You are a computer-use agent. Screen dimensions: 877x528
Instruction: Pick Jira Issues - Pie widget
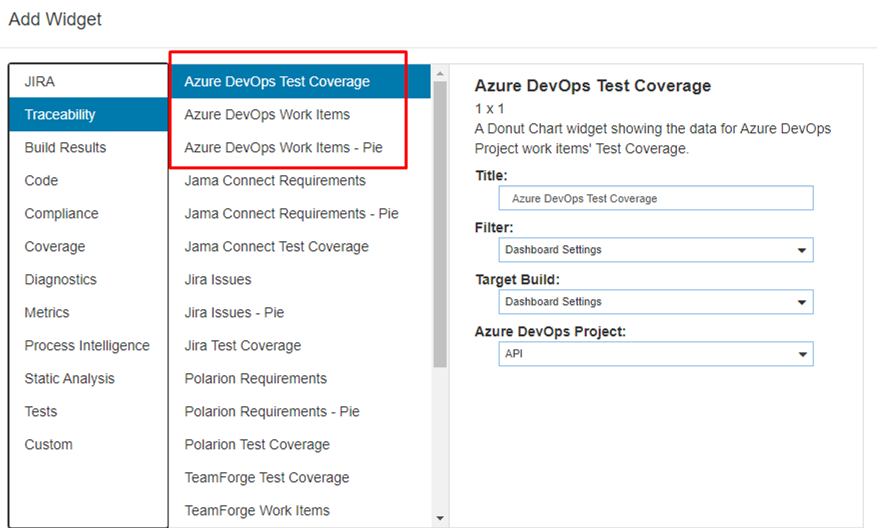click(300, 313)
